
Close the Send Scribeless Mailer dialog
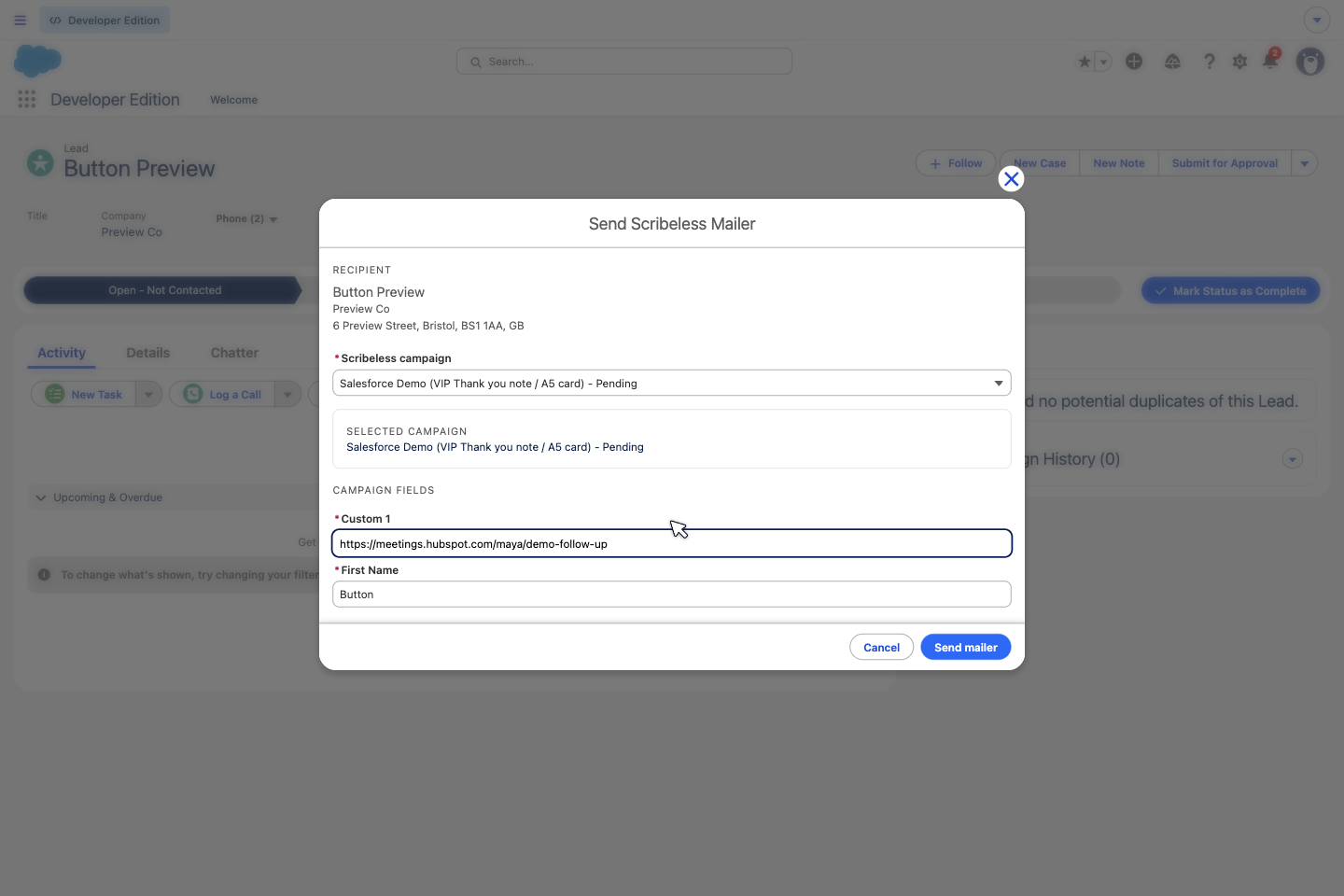pyautogui.click(x=1011, y=178)
